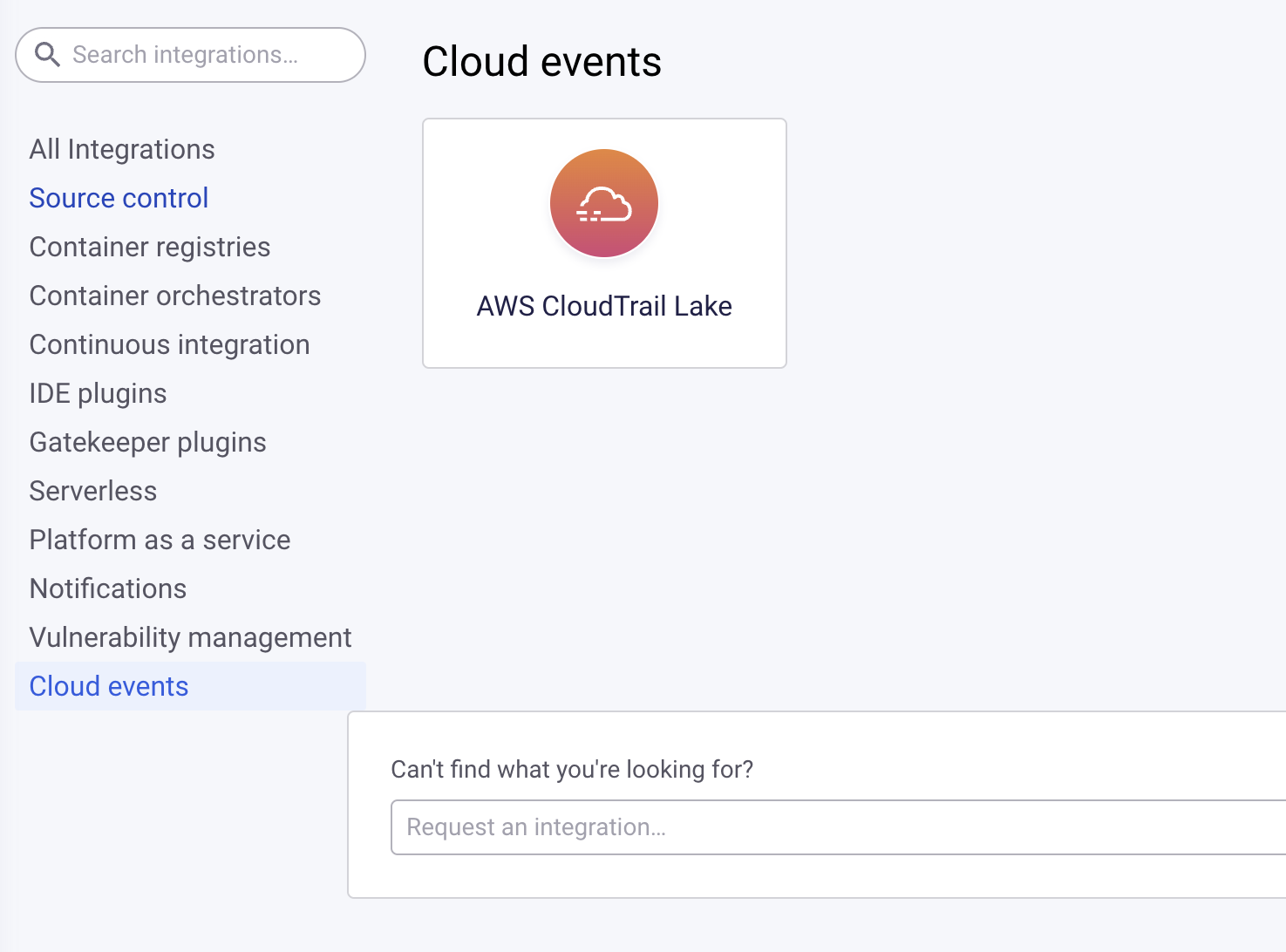Screen dimensions: 1286x952
Task: Show Container orchestrators integrations
Action: pos(175,296)
